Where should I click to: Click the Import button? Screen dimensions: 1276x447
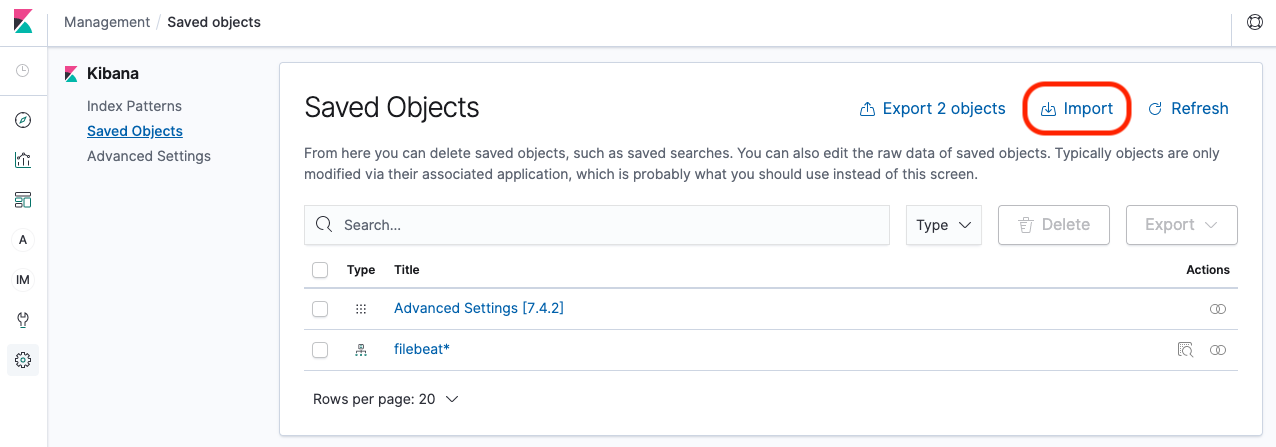1077,109
